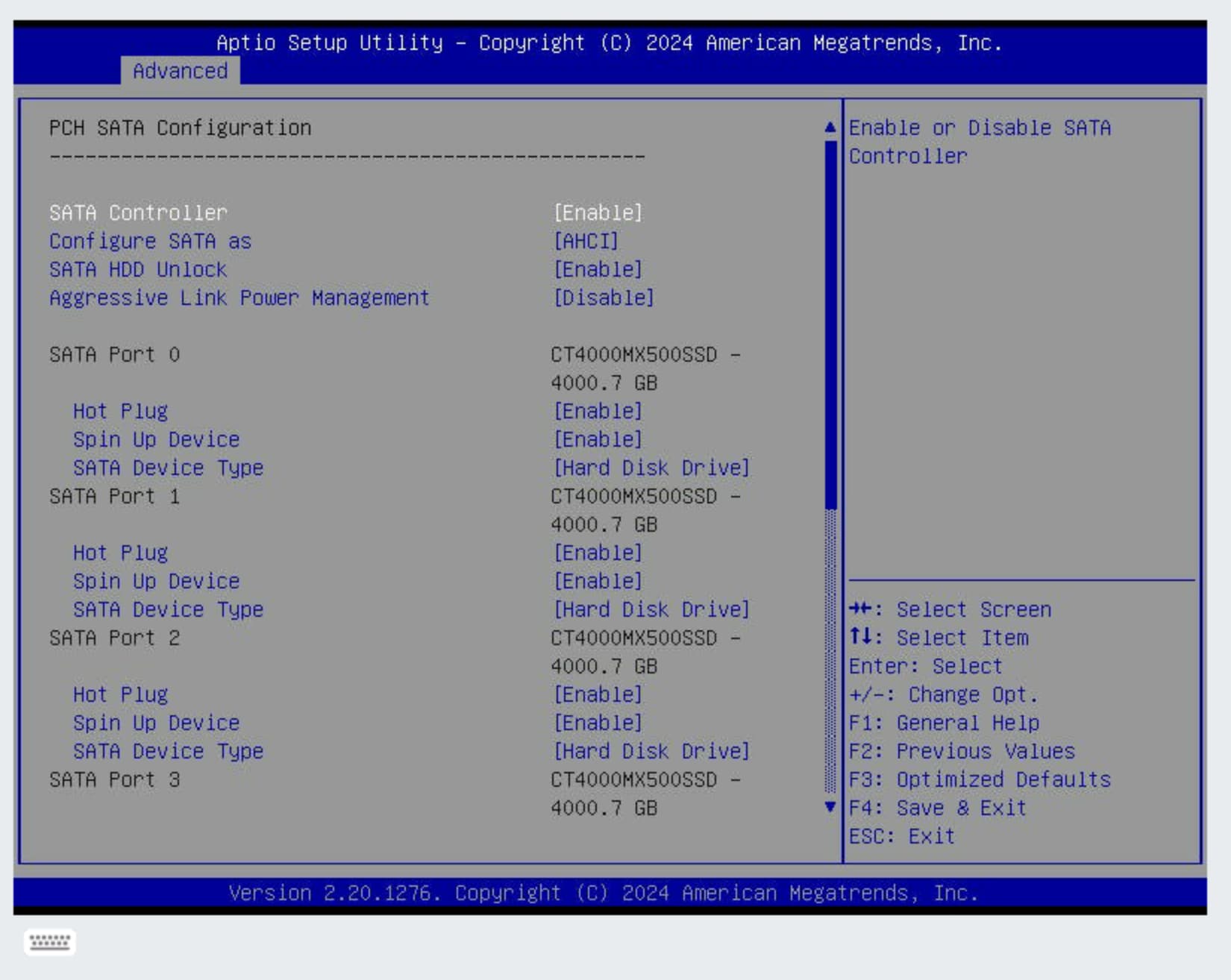The height and width of the screenshot is (980, 1231).
Task: Select Spin Up Device label under Port 2
Action: tap(156, 723)
